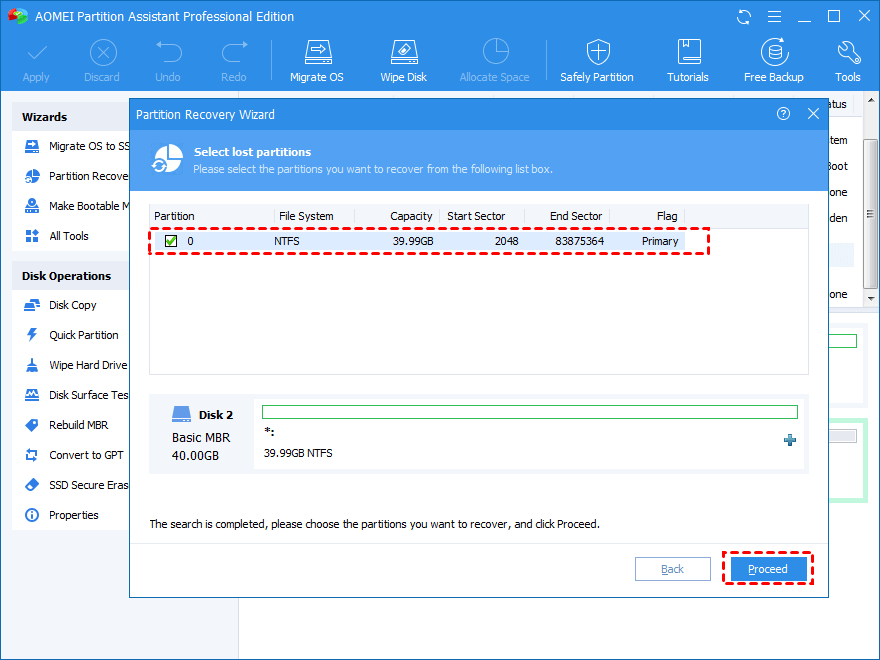The width and height of the screenshot is (880, 660).
Task: Choose Wipe Hard Drive operation
Action: click(x=76, y=365)
